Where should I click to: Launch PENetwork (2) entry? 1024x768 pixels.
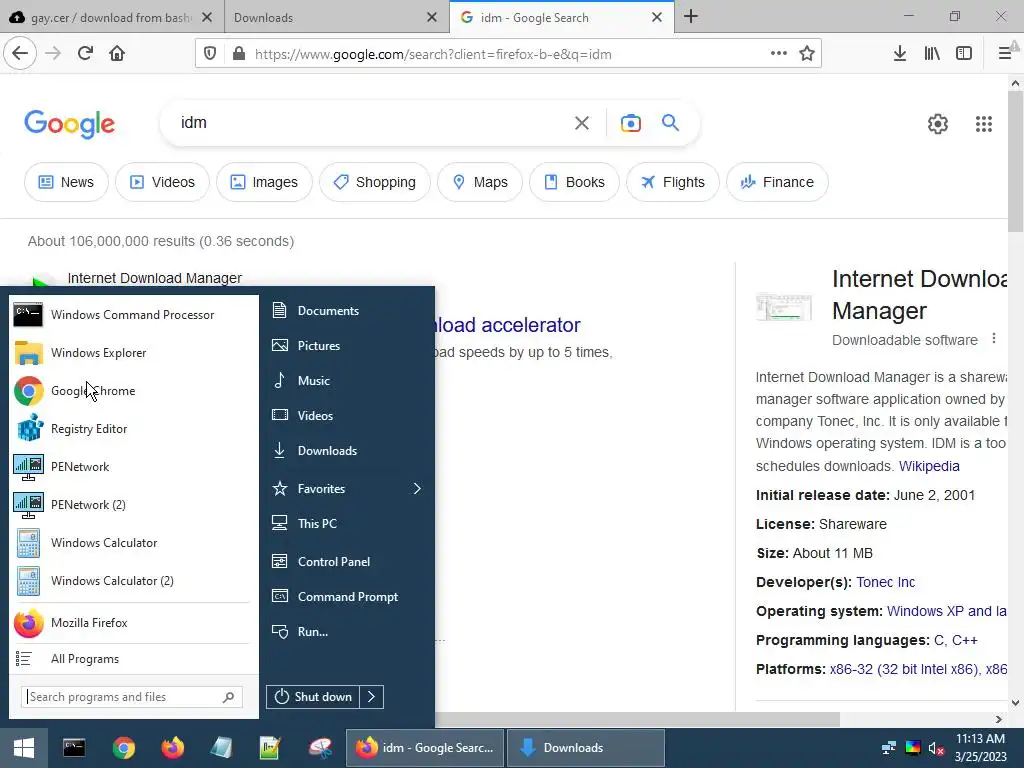133,505
